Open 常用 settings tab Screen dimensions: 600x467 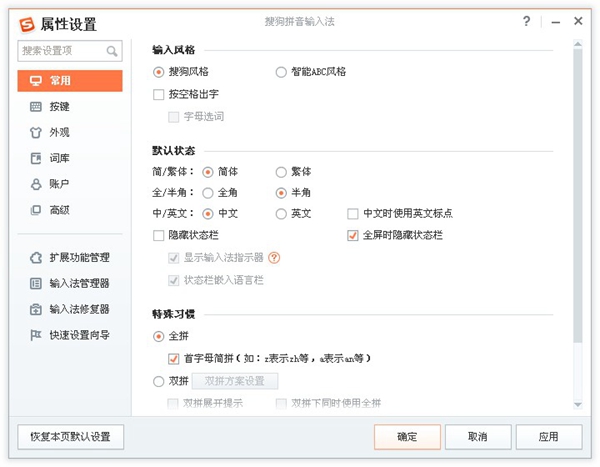pyautogui.click(x=70, y=81)
